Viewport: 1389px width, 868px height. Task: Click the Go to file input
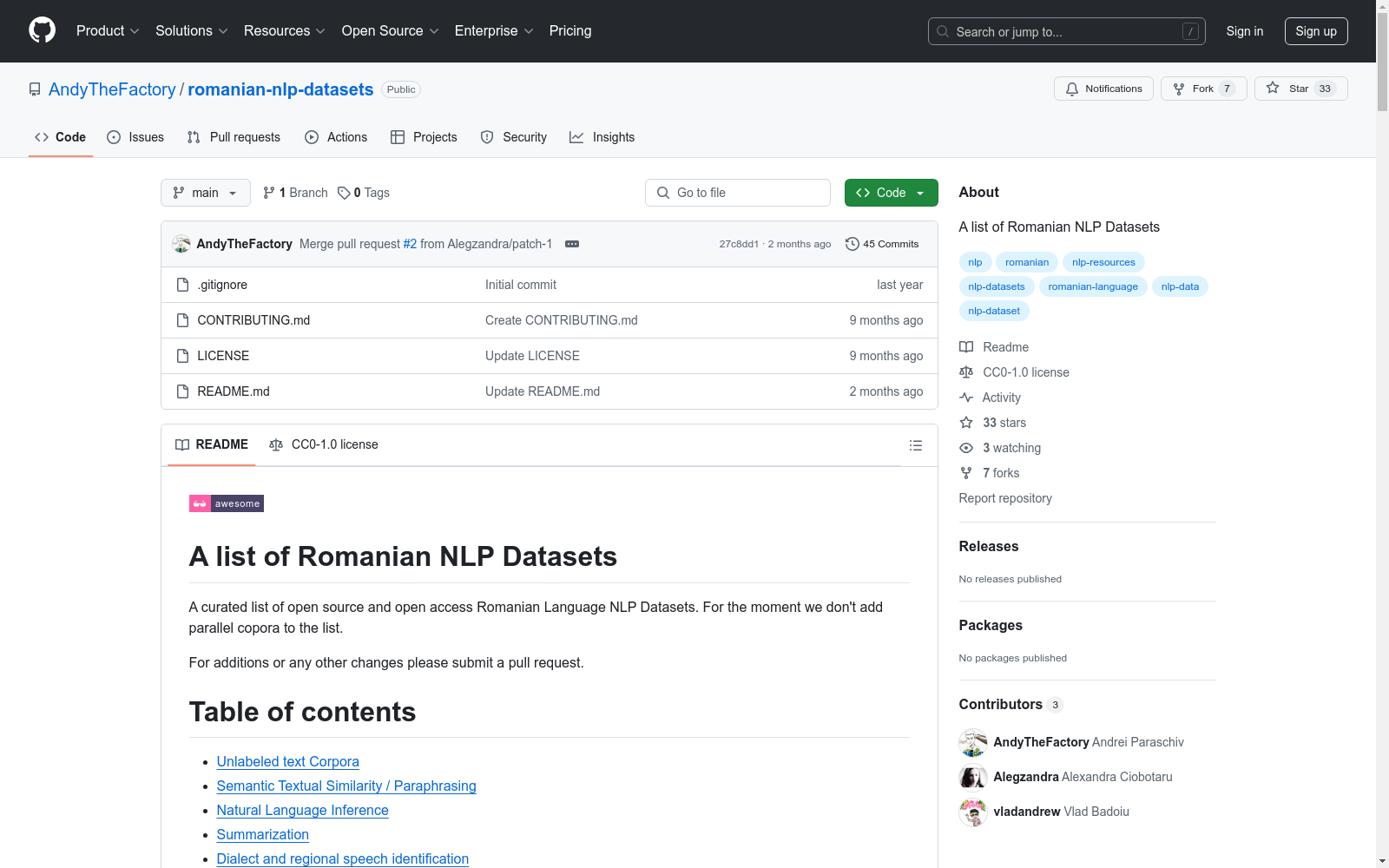(x=738, y=193)
